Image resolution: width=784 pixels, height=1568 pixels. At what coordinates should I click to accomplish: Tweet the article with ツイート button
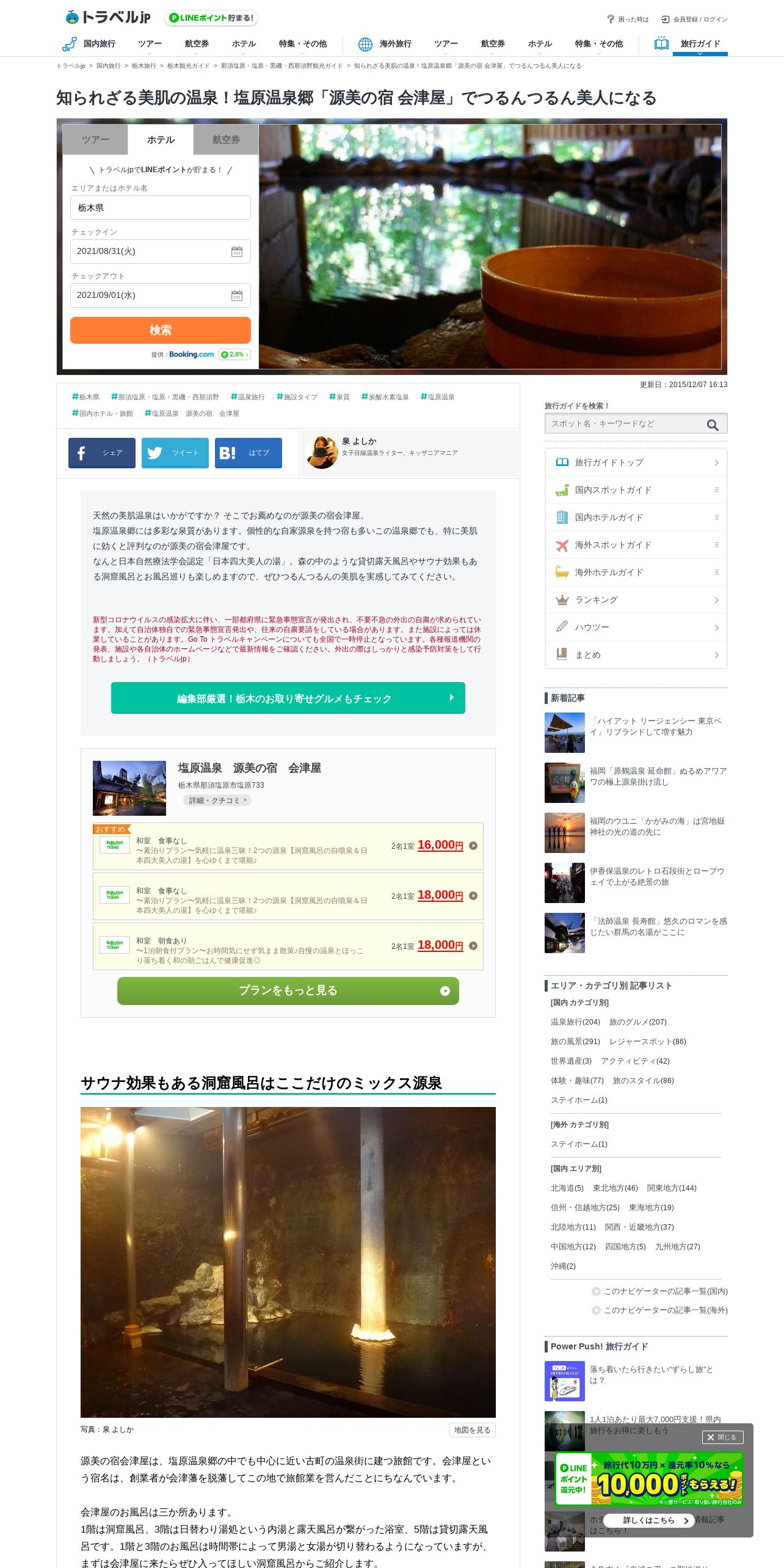pyautogui.click(x=175, y=453)
